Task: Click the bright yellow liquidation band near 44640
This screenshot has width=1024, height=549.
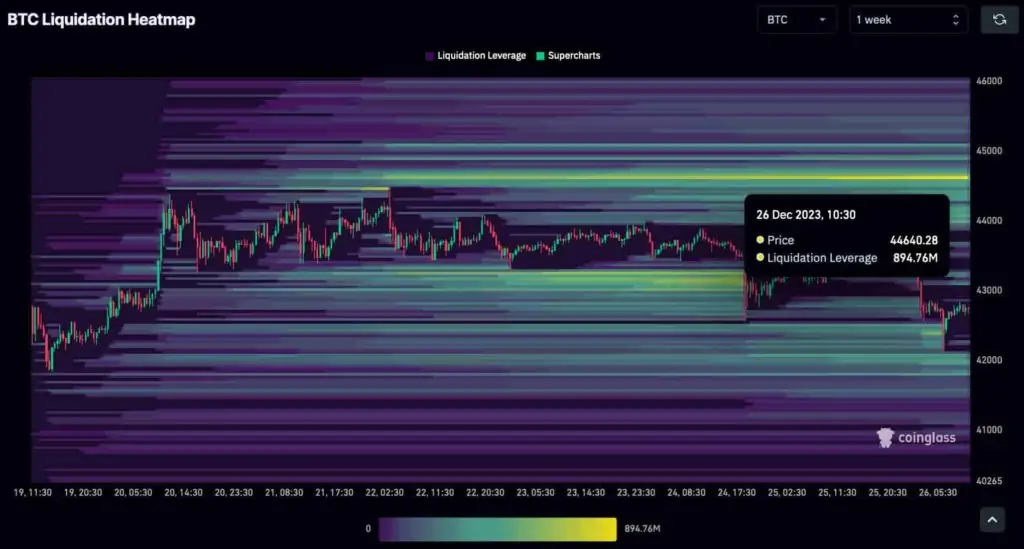Action: point(677,177)
